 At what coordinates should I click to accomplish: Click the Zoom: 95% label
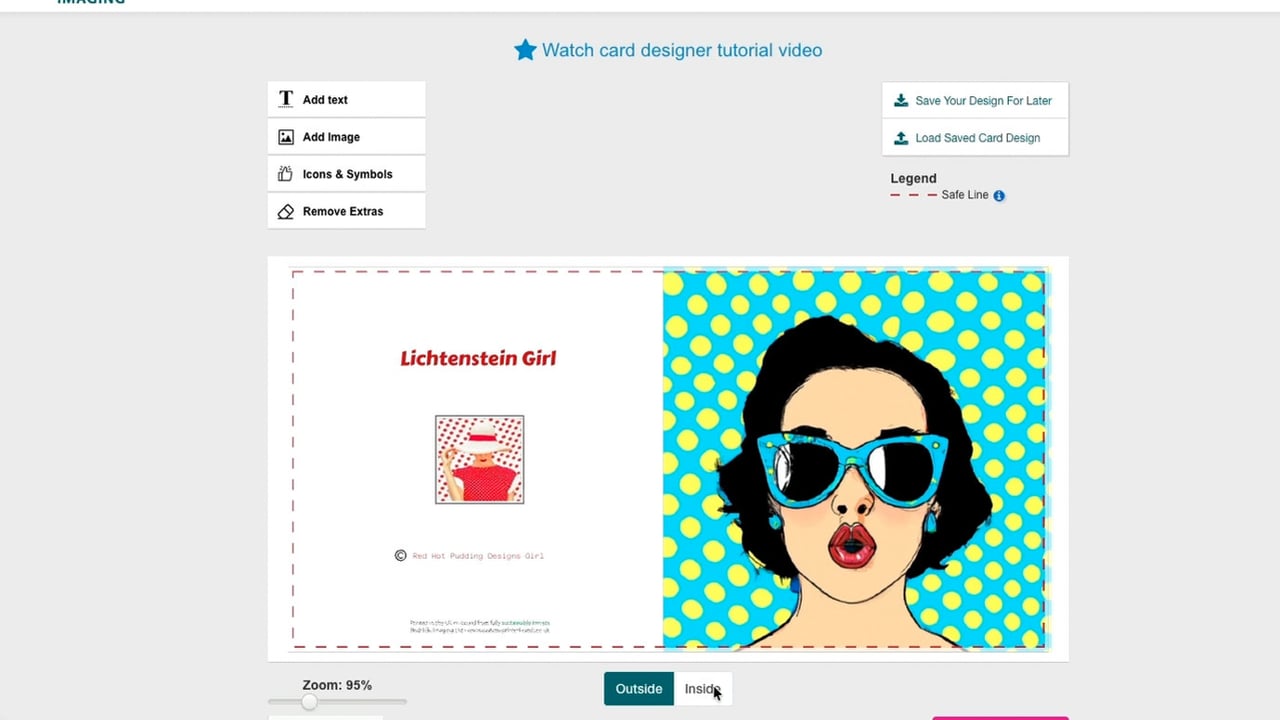coord(337,685)
